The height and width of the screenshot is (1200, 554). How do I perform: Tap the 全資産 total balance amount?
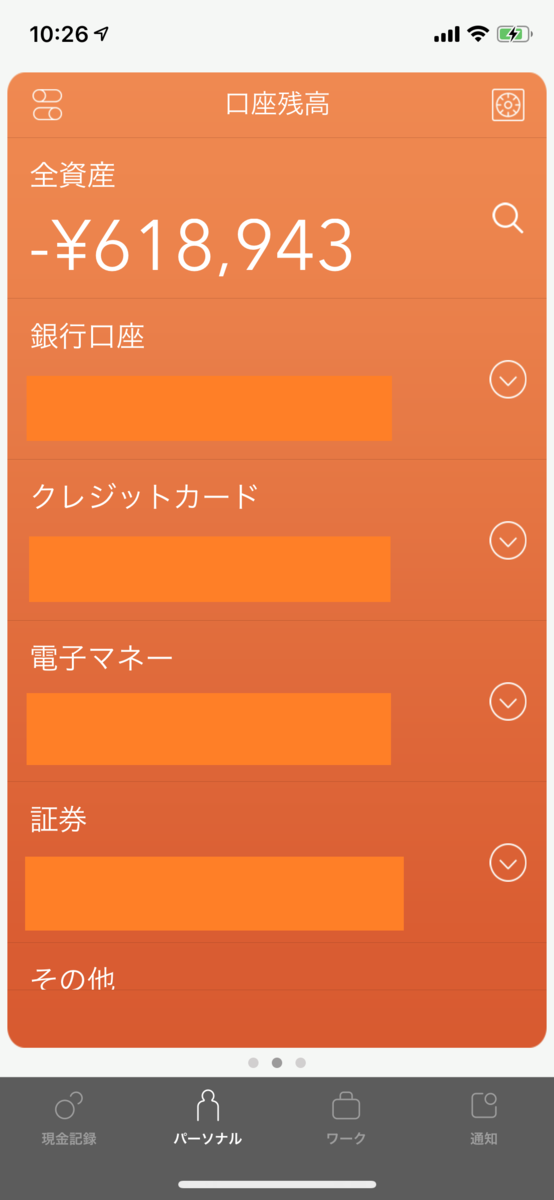[x=192, y=246]
